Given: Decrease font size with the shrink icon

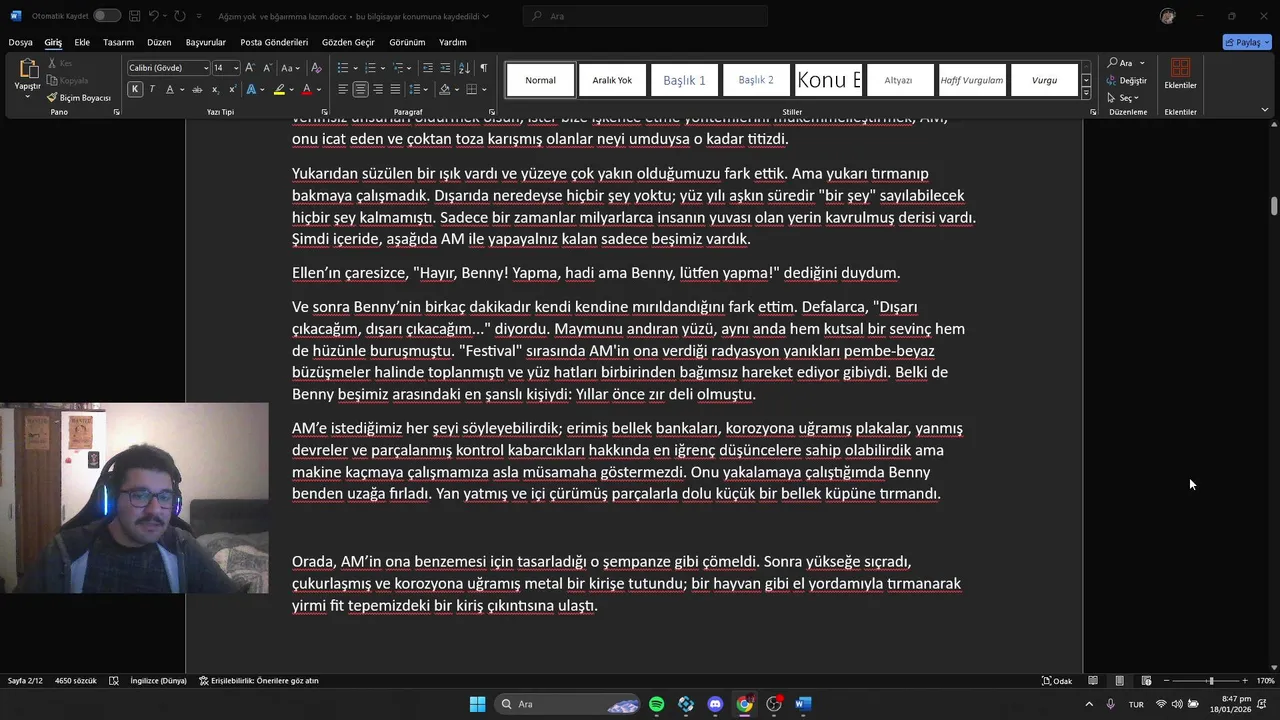Looking at the screenshot, I should click(266, 67).
